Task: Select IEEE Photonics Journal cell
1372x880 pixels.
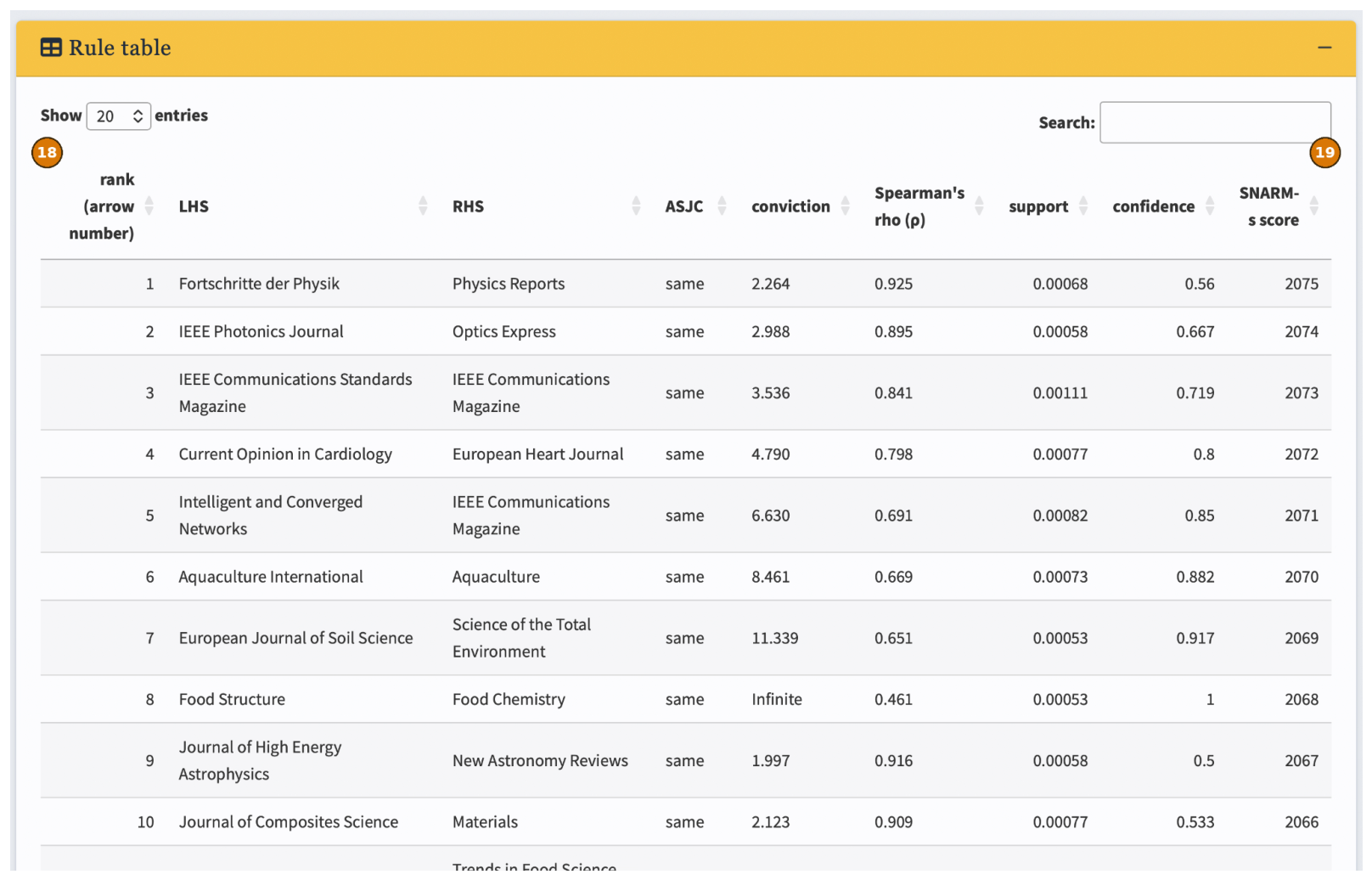Action: (x=261, y=331)
